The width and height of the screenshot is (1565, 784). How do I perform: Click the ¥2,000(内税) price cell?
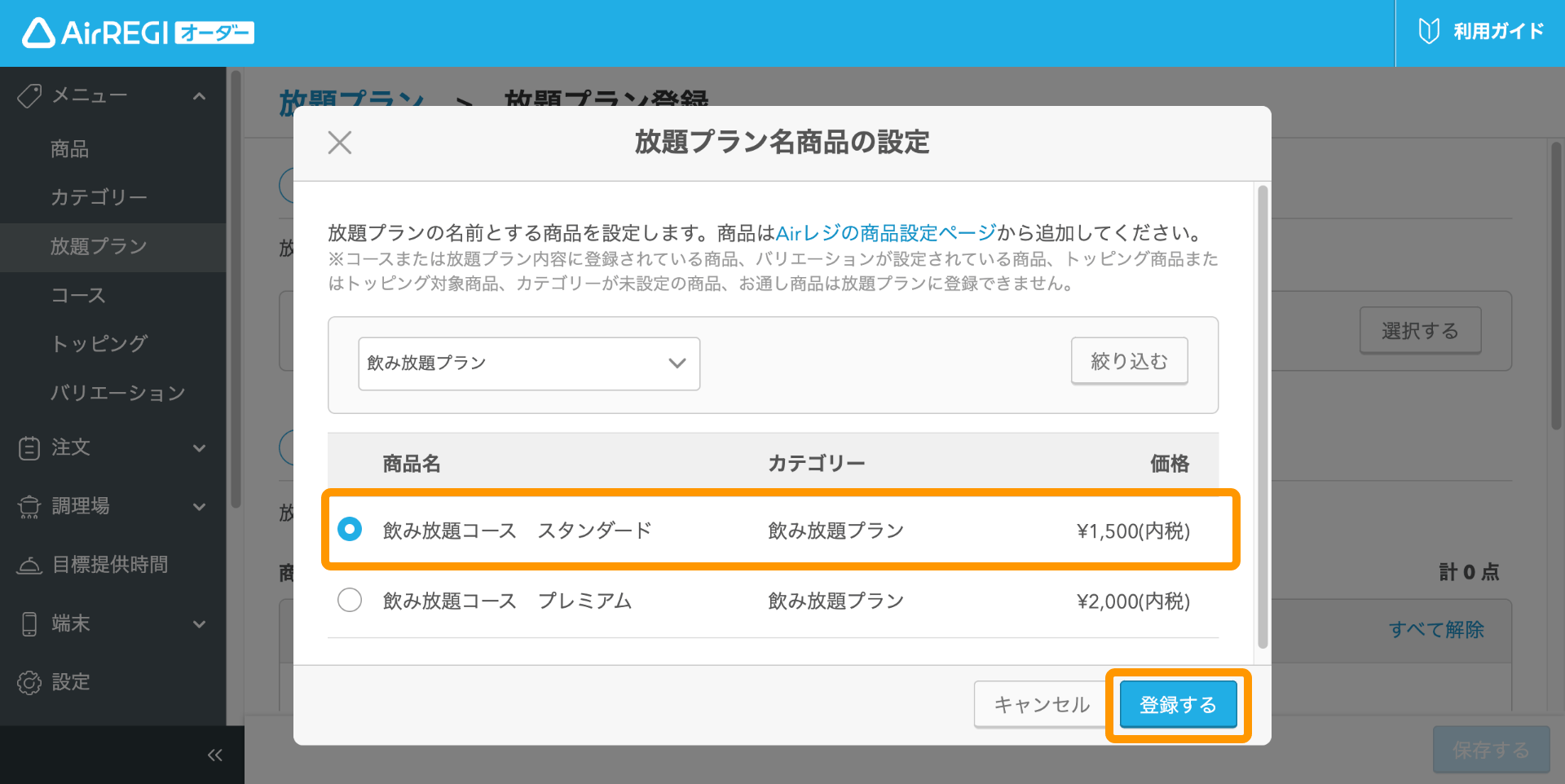(x=1134, y=601)
